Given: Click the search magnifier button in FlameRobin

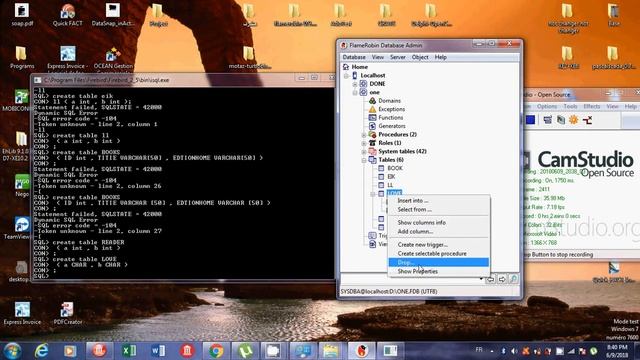Looking at the screenshot, I should point(513,279).
